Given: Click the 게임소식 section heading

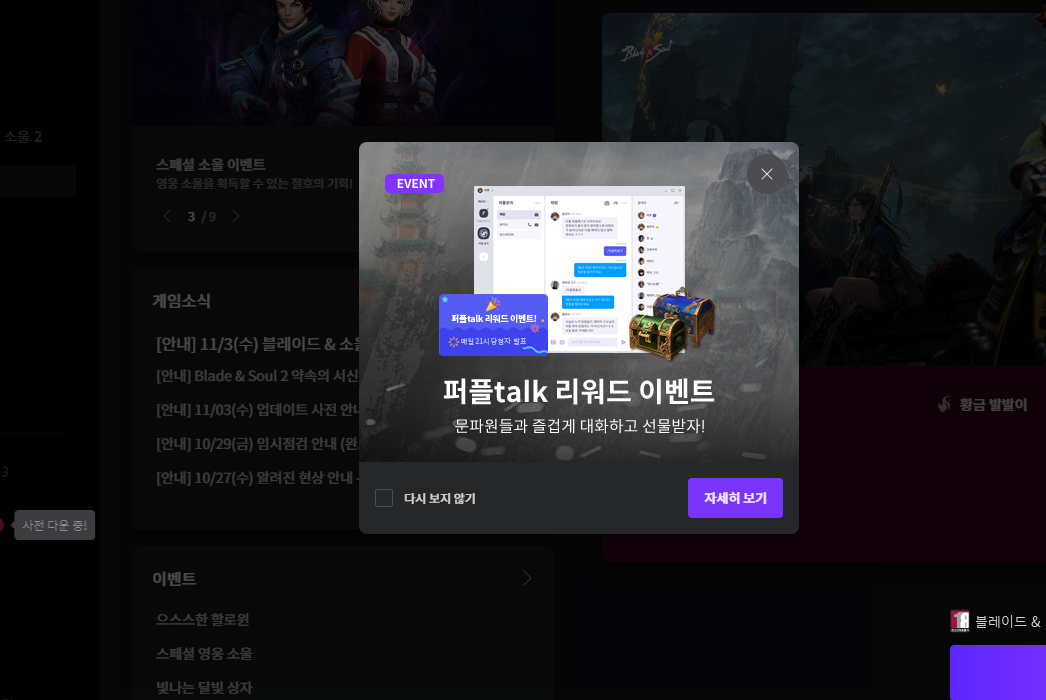Looking at the screenshot, I should pyautogui.click(x=181, y=301).
